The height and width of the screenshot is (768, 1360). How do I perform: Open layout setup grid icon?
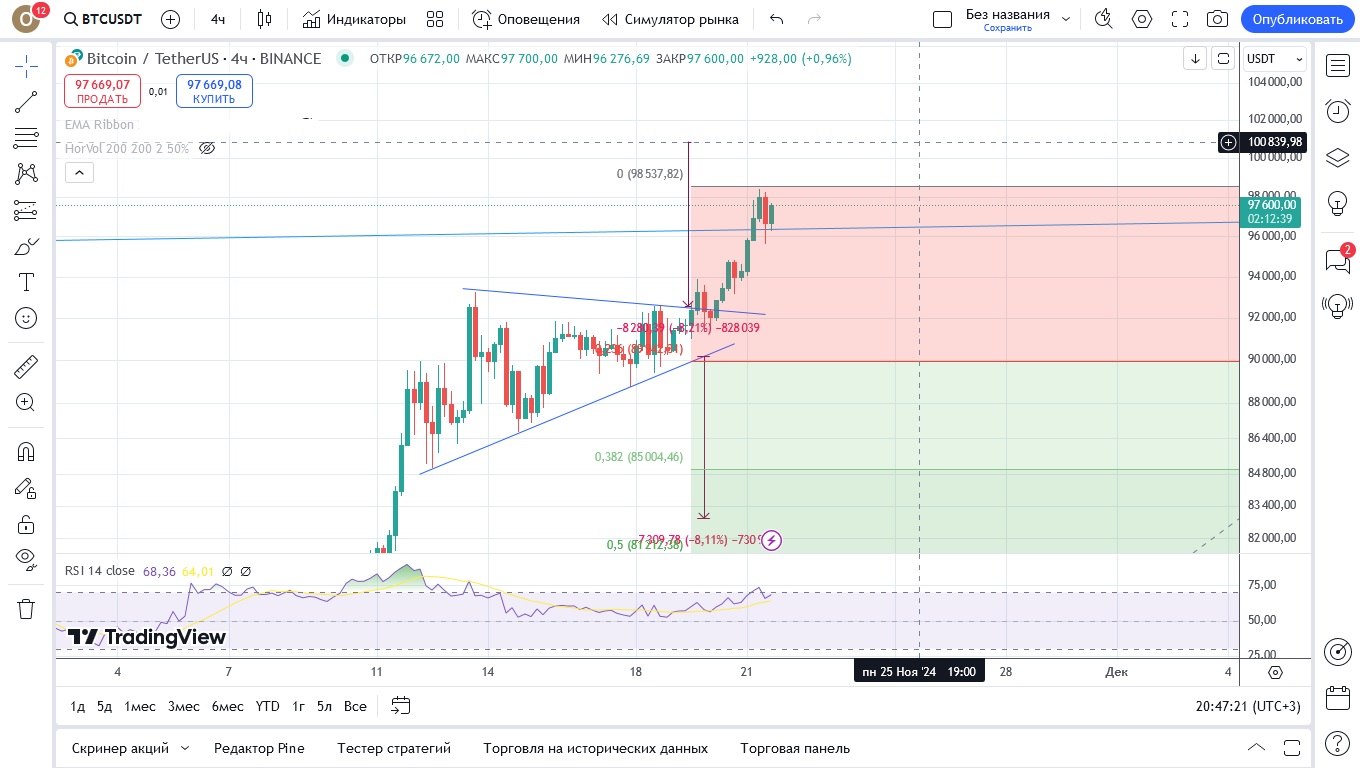[x=434, y=19]
